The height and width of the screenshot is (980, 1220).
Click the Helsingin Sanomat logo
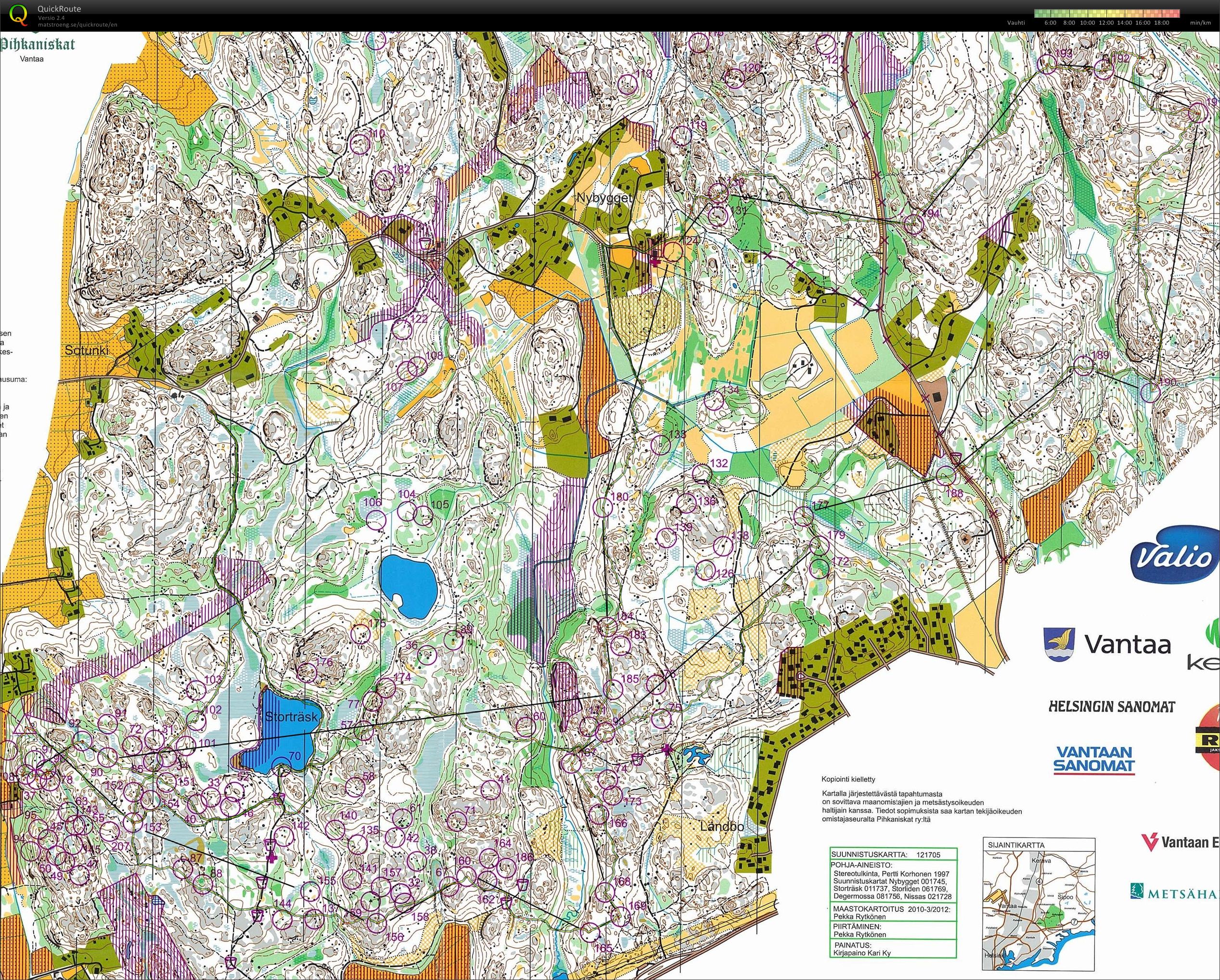pos(1111,707)
